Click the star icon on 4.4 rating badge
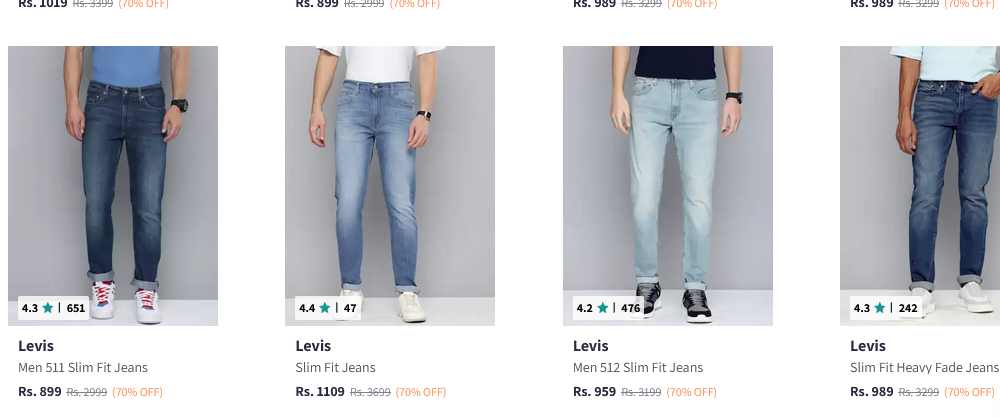This screenshot has height=418, width=1000. [x=325, y=308]
